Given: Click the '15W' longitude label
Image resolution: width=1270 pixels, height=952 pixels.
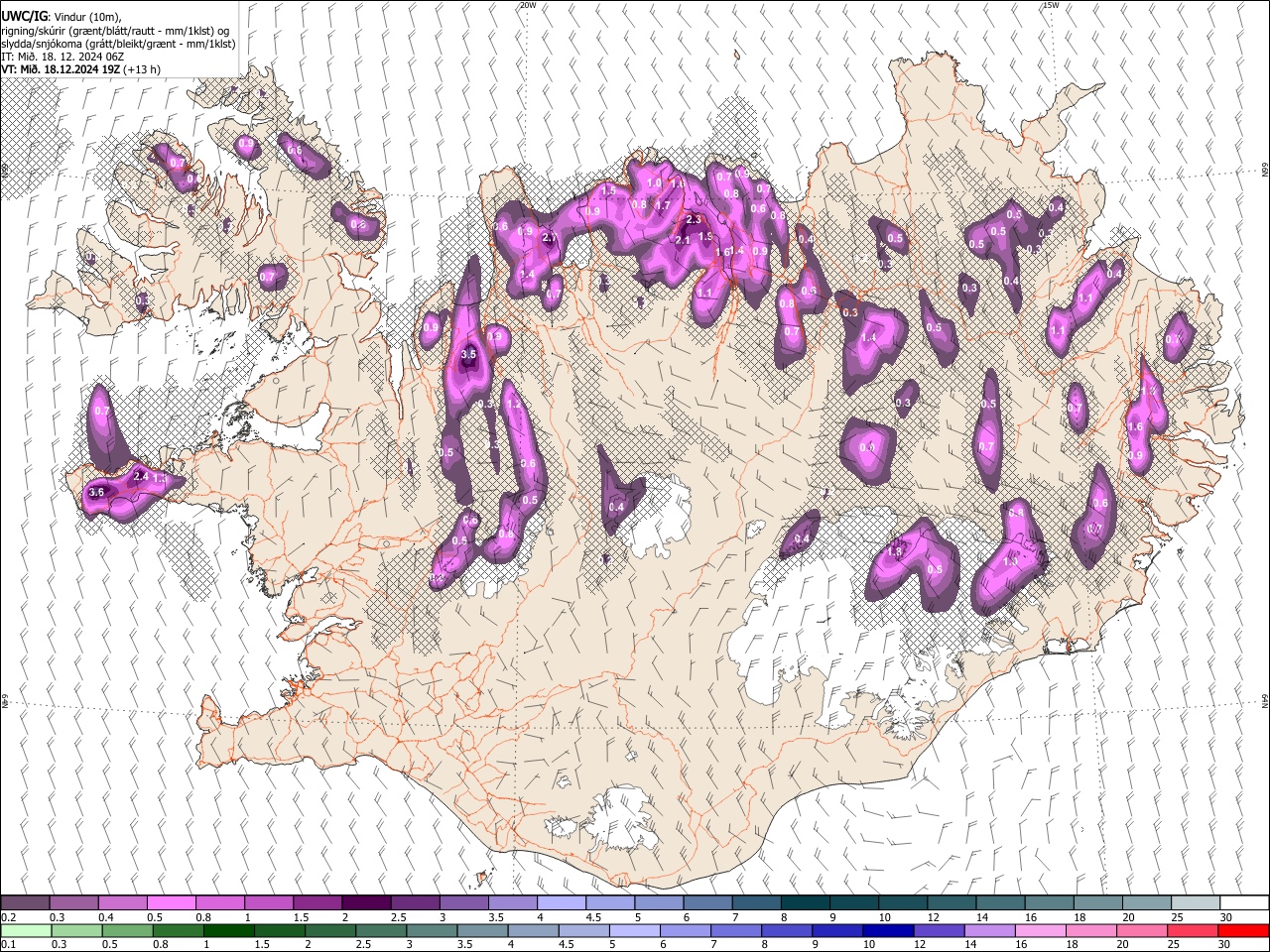Looking at the screenshot, I should [x=1051, y=5].
